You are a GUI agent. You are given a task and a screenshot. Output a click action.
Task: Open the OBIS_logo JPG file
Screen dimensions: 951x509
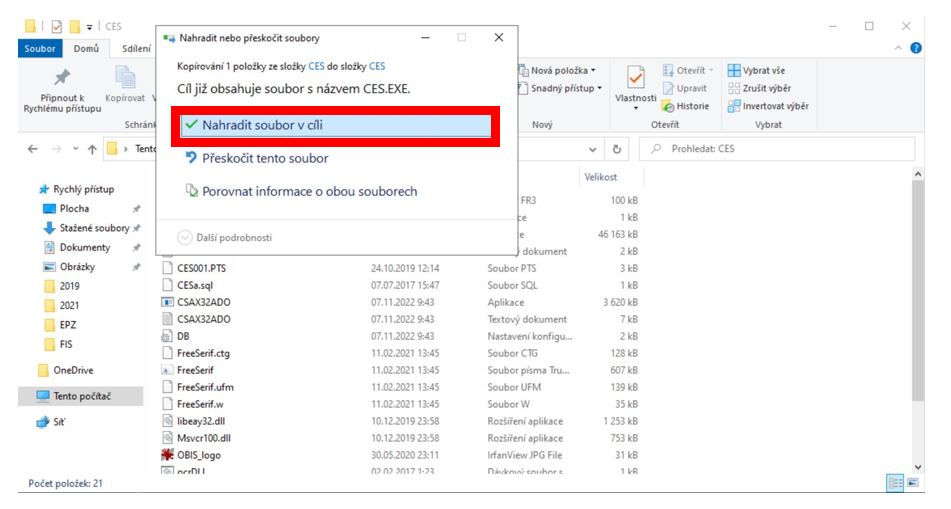click(198, 455)
